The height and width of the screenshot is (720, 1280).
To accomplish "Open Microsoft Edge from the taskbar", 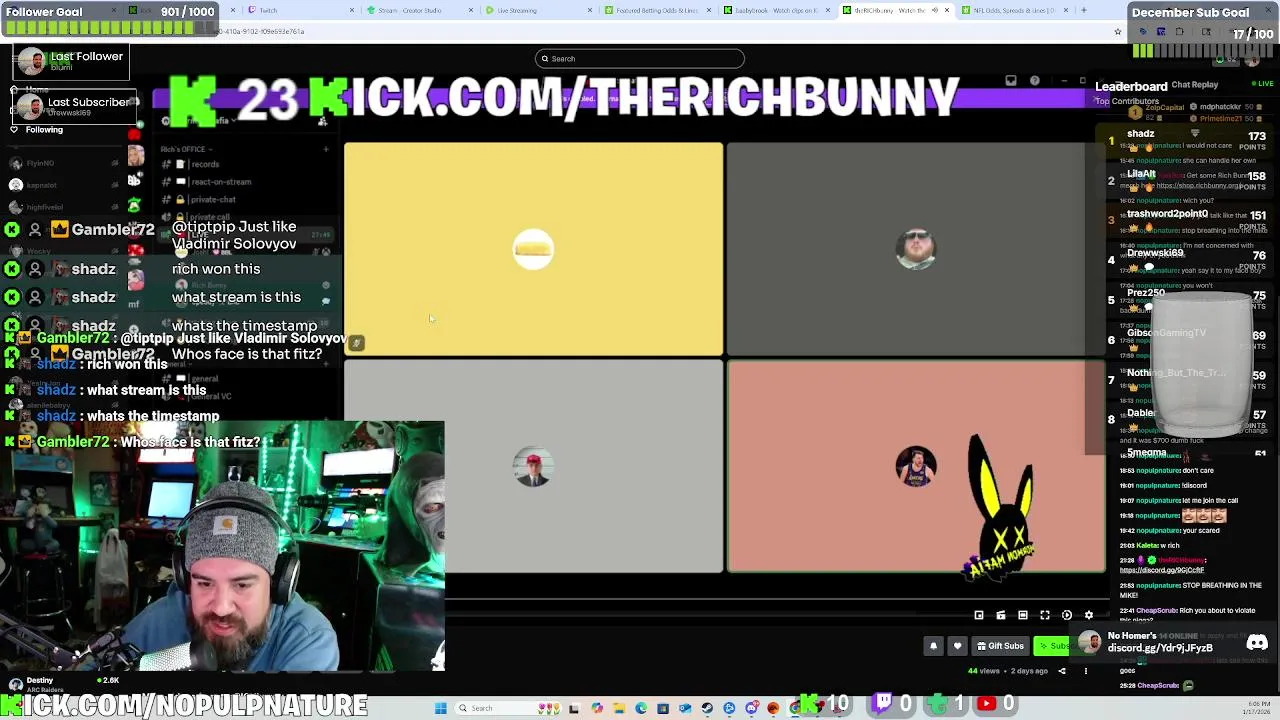I will click(641, 708).
